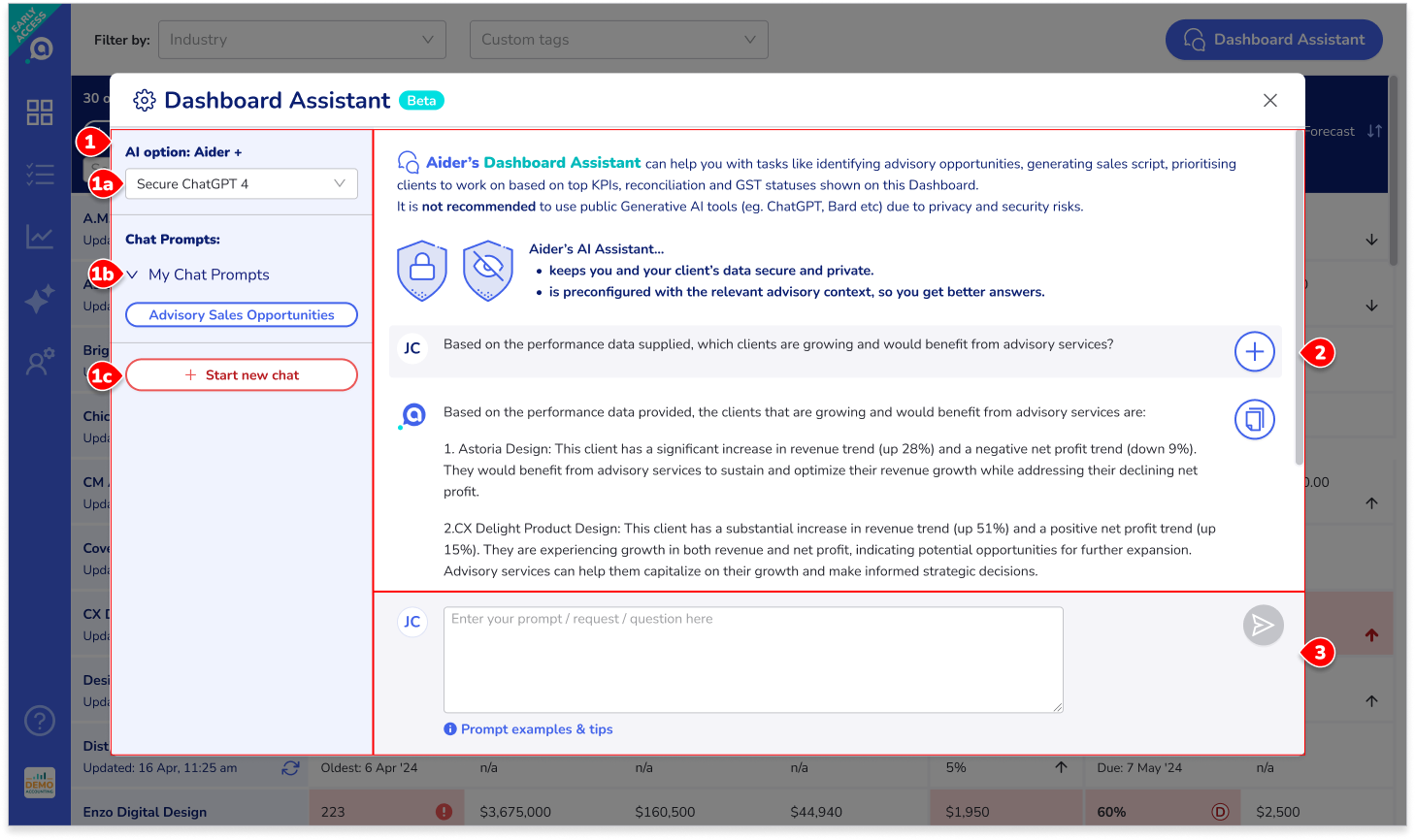Open the checklist icon in left sidebar
The image size is (1415, 840).
pyautogui.click(x=40, y=175)
